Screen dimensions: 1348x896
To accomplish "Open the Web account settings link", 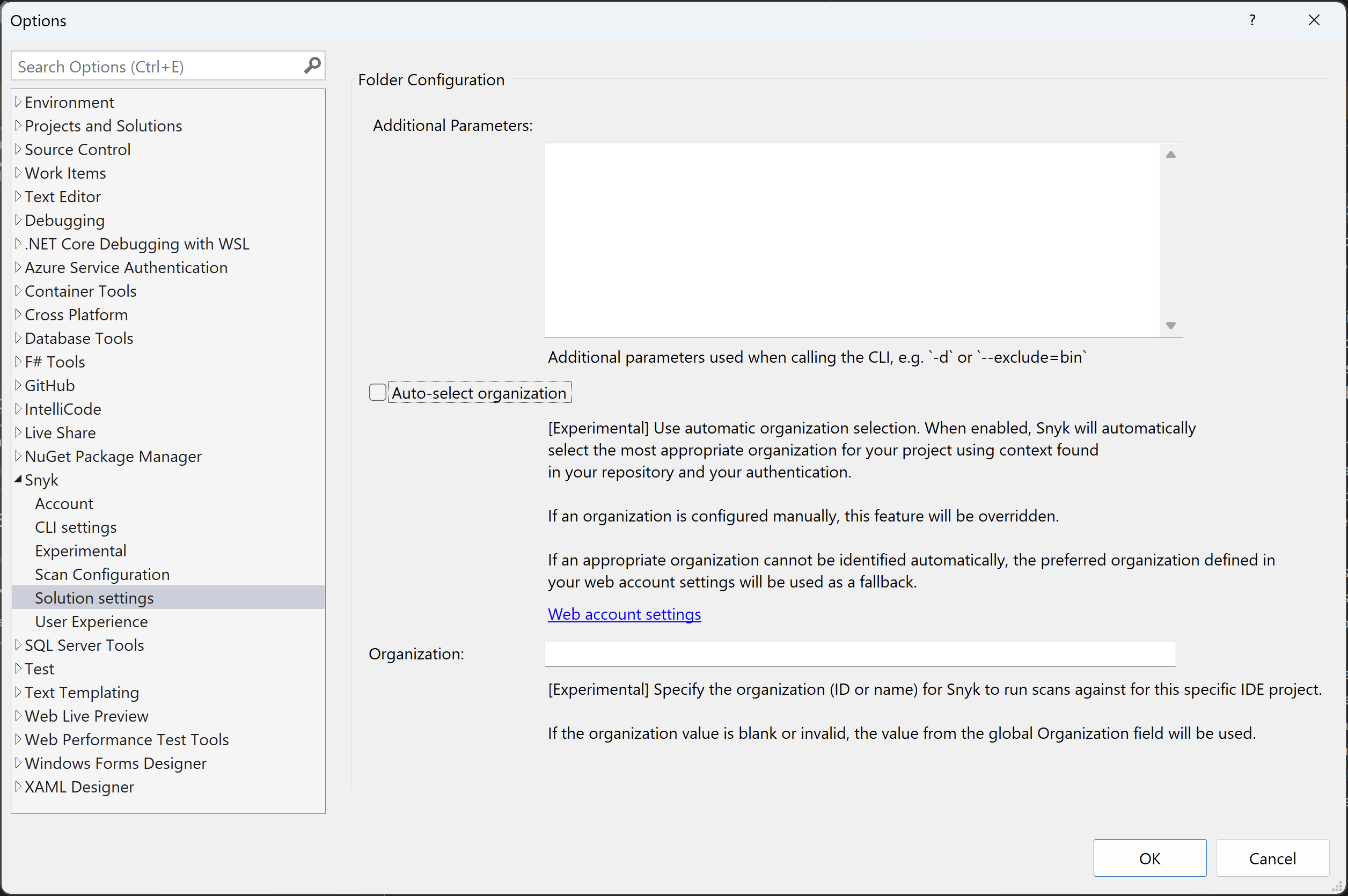I will 624,614.
